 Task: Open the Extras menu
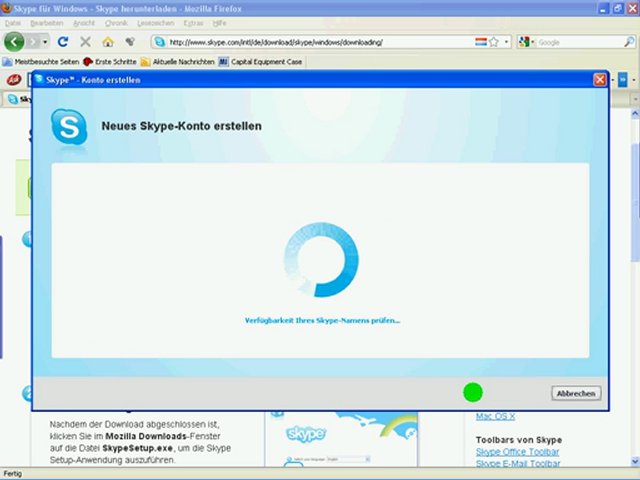pyautogui.click(x=193, y=23)
